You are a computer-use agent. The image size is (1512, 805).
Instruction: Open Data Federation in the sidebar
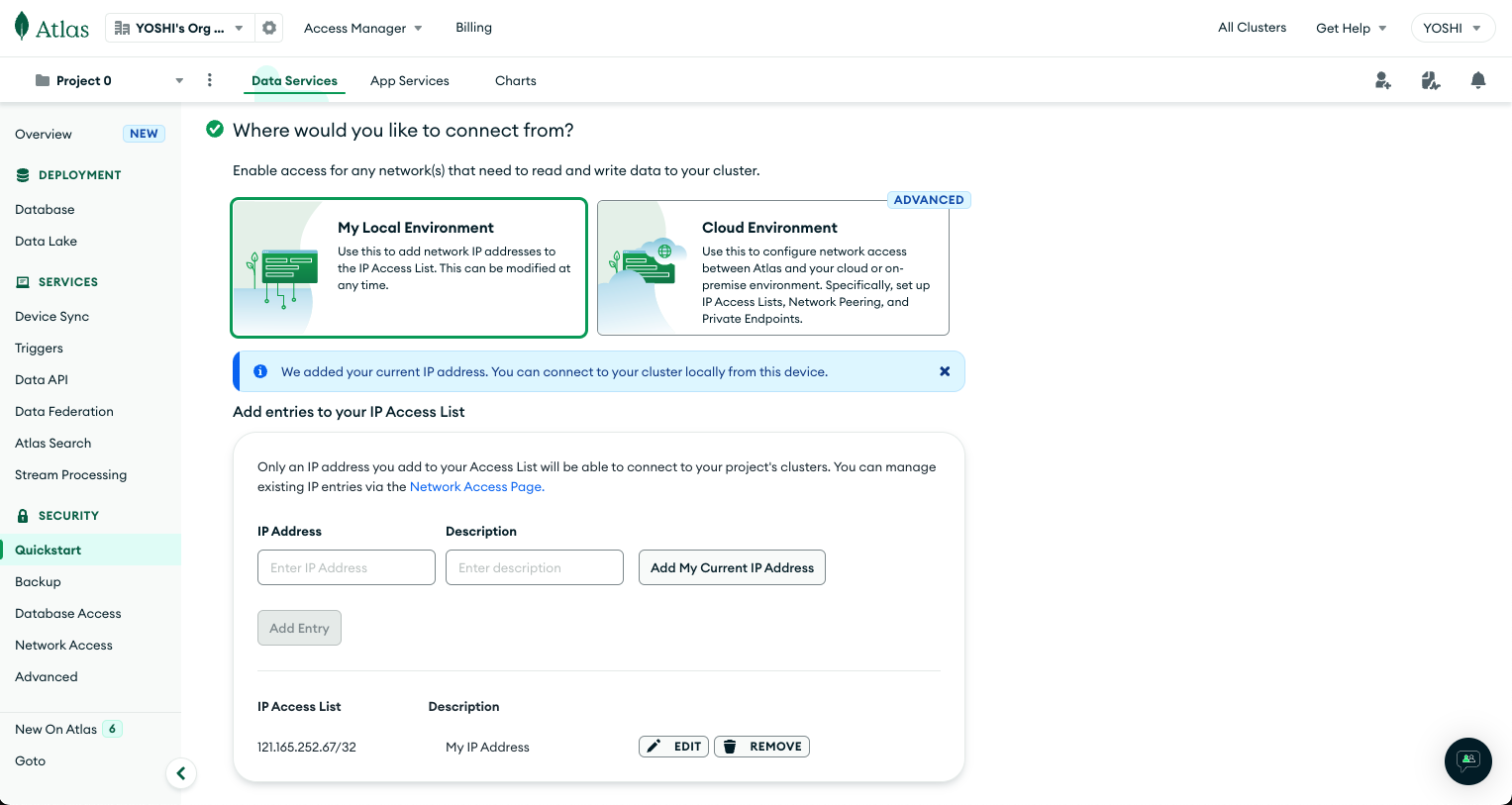pyautogui.click(x=64, y=411)
